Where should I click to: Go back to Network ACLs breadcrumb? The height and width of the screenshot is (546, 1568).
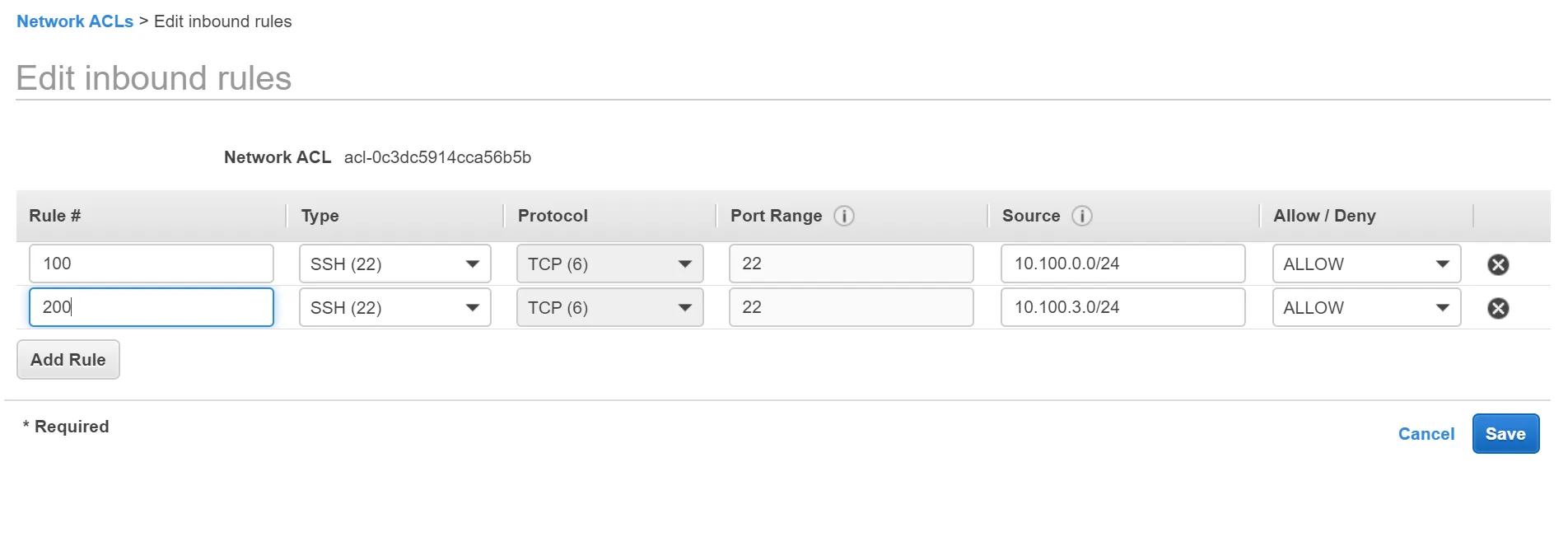tap(75, 21)
